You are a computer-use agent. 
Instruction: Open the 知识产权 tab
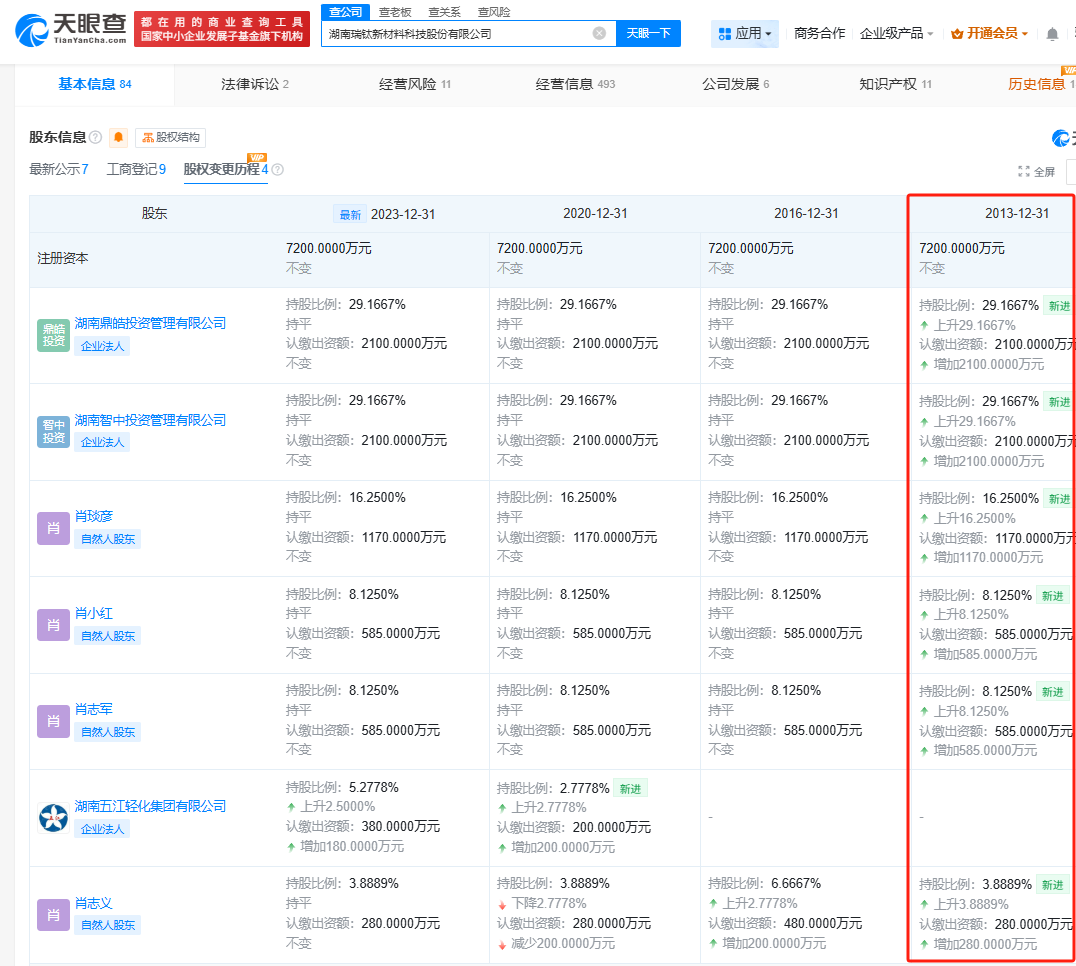(895, 84)
